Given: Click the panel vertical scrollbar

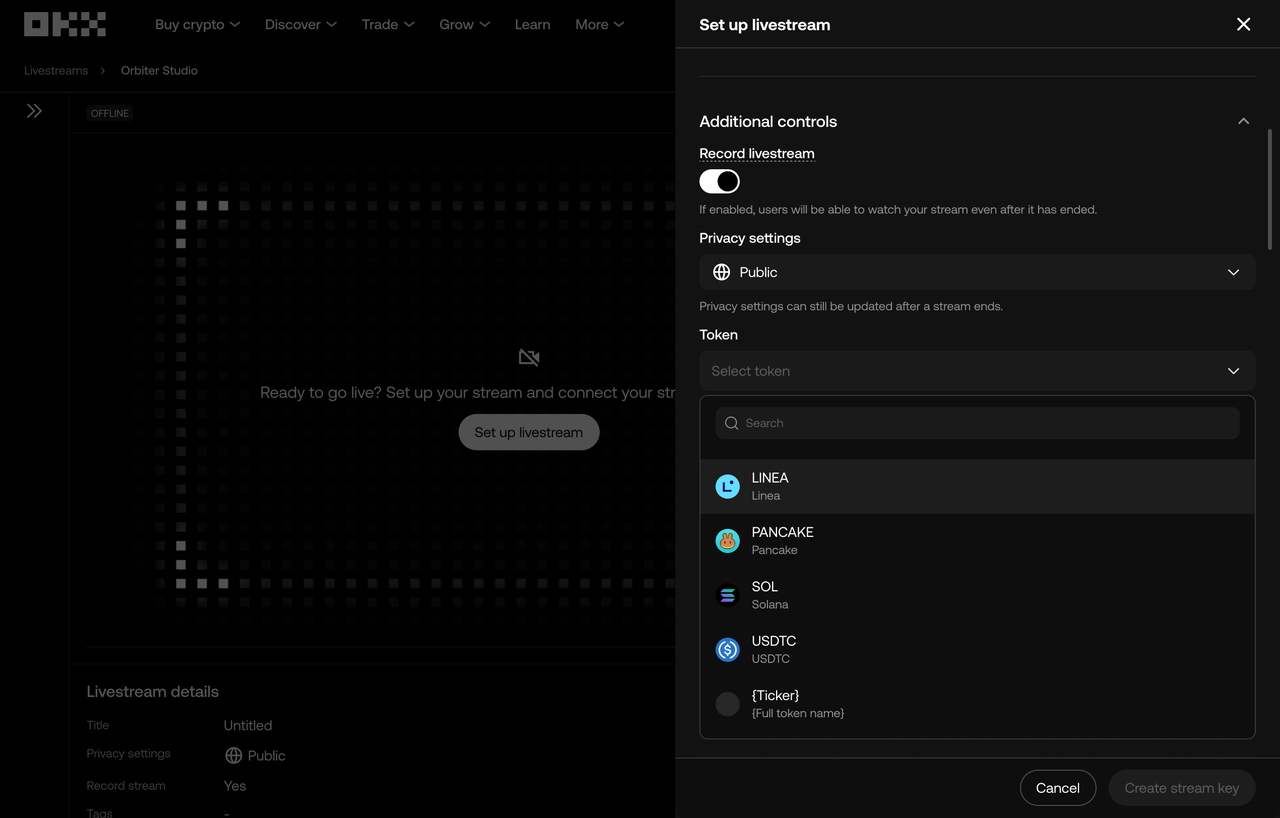Looking at the screenshot, I should pyautogui.click(x=1270, y=188).
